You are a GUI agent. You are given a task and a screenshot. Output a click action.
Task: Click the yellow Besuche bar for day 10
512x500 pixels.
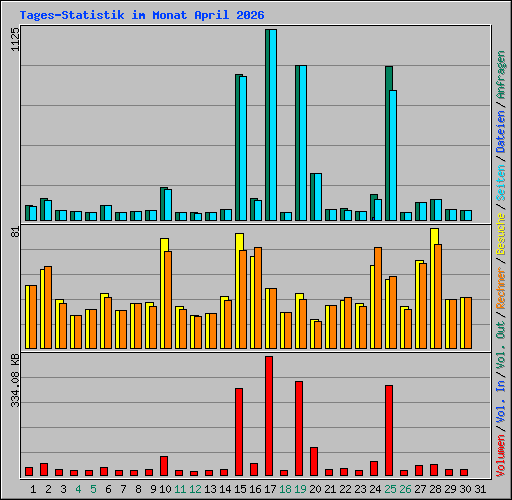tap(163, 293)
